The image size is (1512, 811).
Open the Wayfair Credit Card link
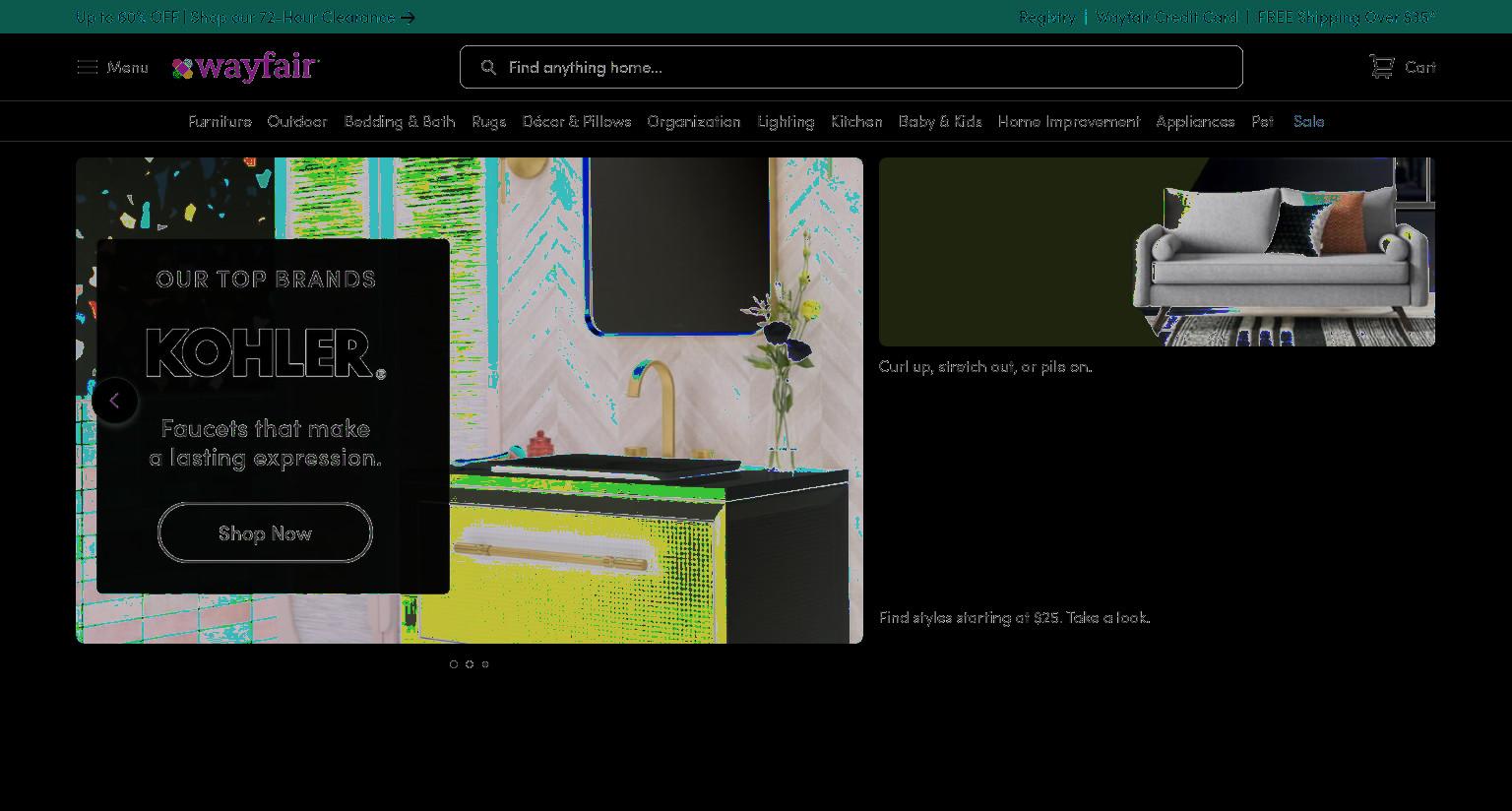(1166, 17)
